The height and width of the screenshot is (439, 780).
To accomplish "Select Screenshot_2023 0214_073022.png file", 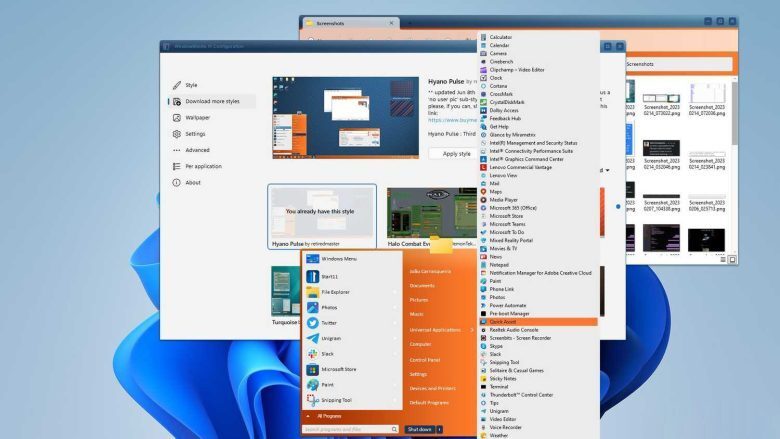I will [661, 104].
